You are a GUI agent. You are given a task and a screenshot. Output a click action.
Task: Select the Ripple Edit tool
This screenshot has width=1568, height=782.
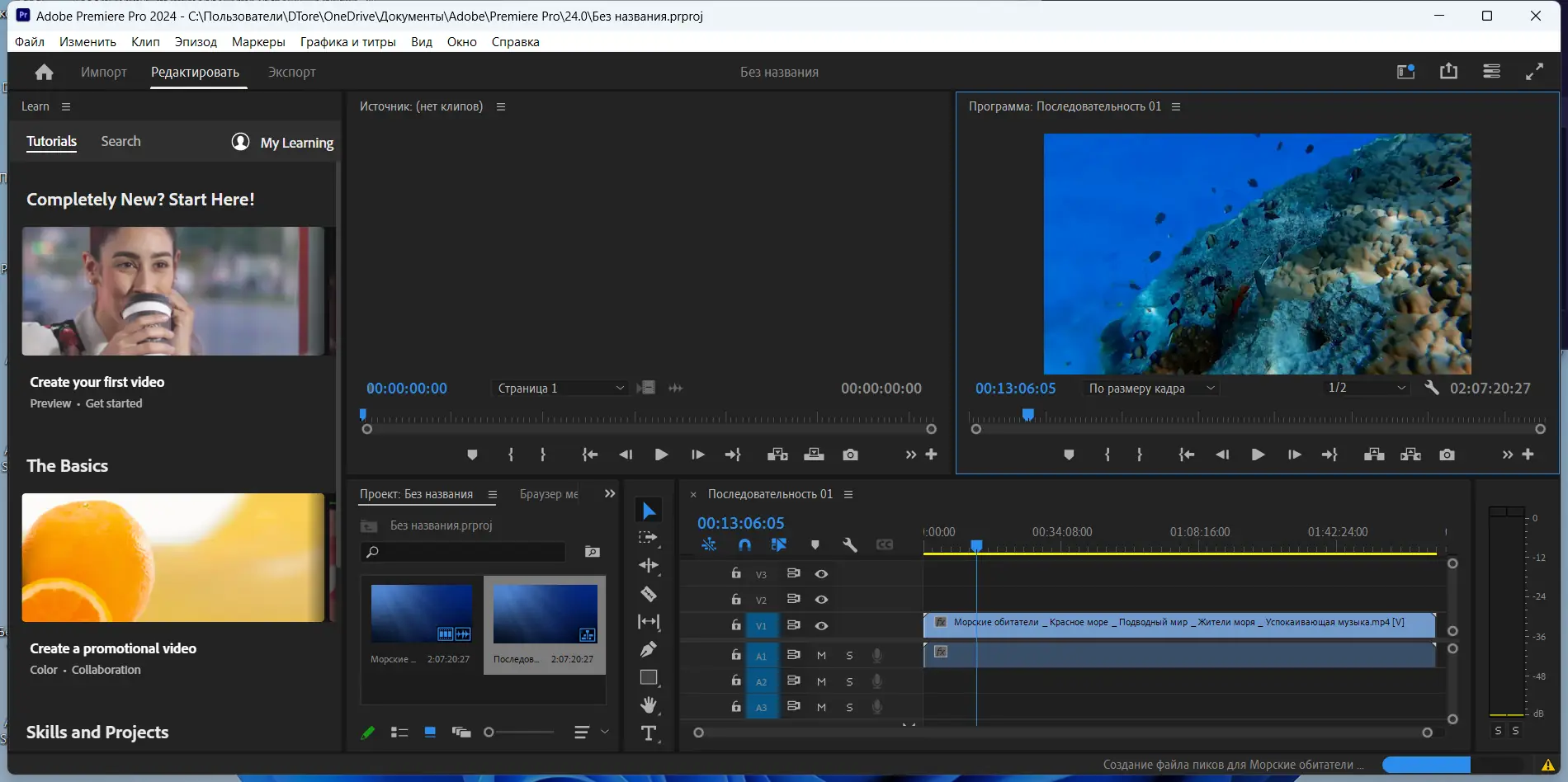(x=649, y=566)
